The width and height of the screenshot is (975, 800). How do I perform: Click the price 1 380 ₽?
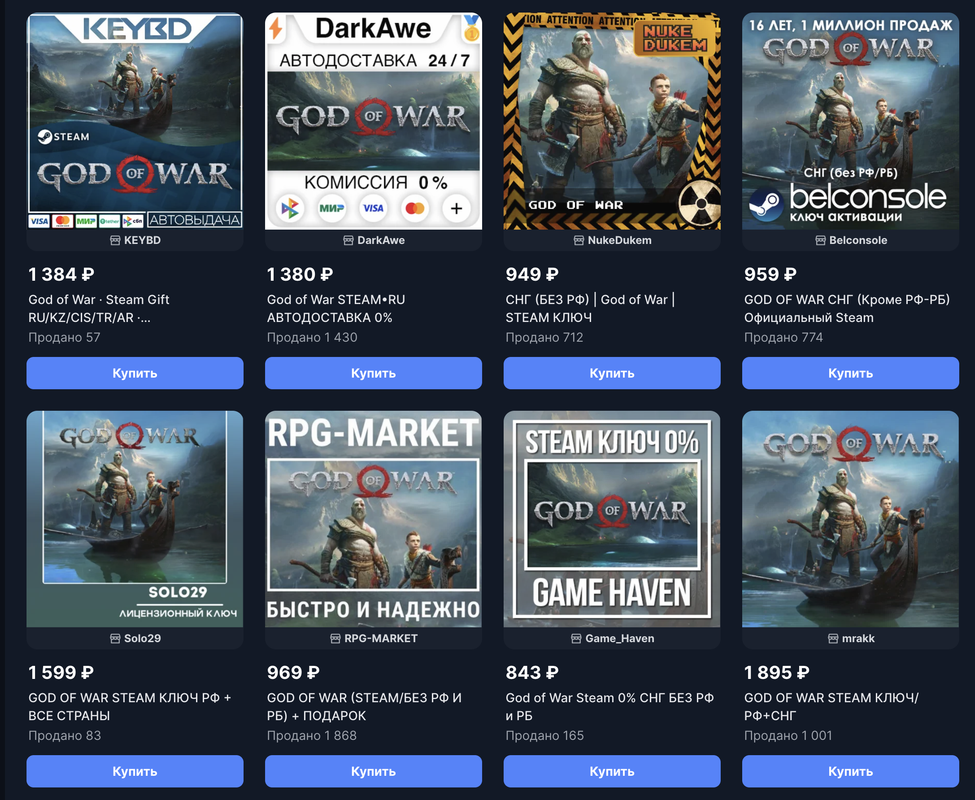tap(300, 274)
